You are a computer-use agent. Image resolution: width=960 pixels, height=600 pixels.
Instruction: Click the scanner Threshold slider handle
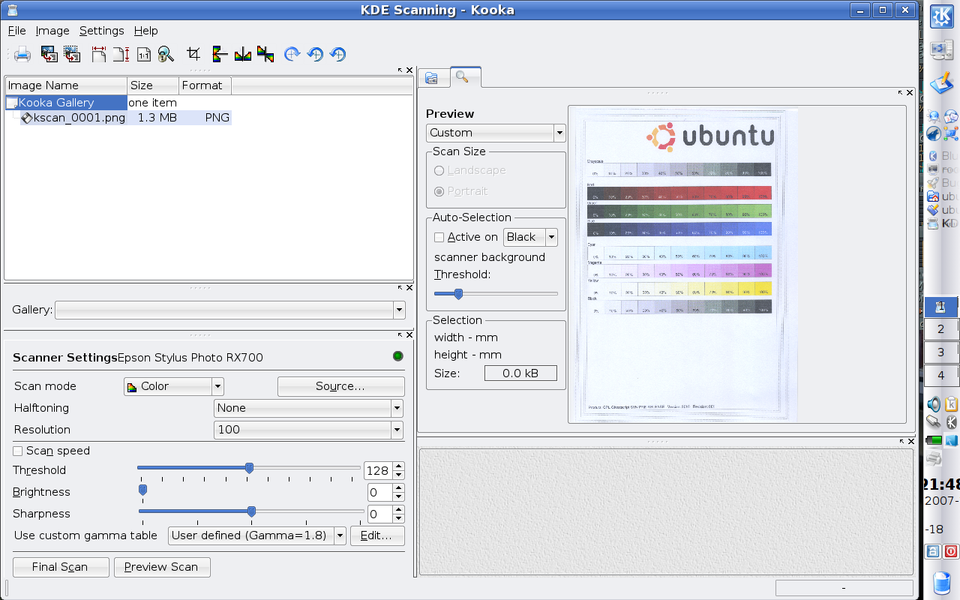point(249,468)
